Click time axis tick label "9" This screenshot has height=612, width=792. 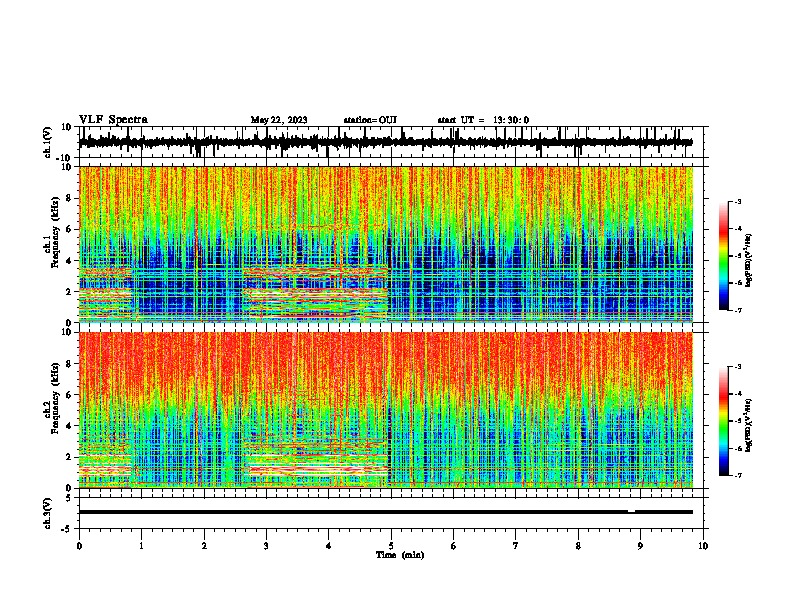[x=640, y=546]
